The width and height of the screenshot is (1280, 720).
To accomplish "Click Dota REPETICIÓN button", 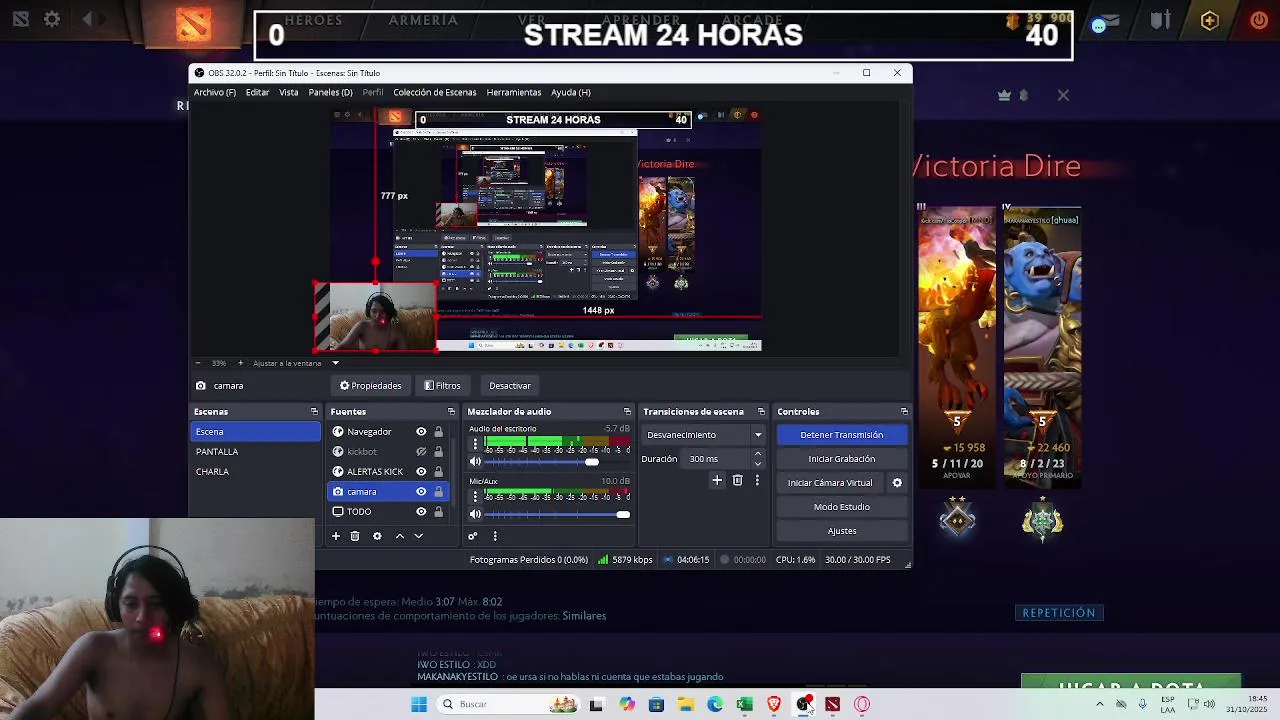I will [x=1059, y=613].
